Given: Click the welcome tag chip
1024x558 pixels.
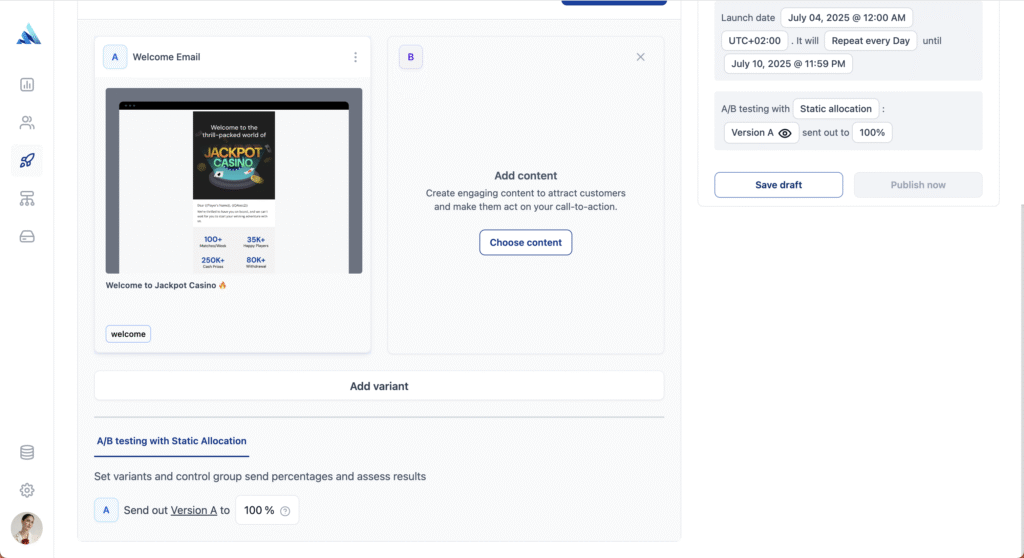Looking at the screenshot, I should pos(128,334).
